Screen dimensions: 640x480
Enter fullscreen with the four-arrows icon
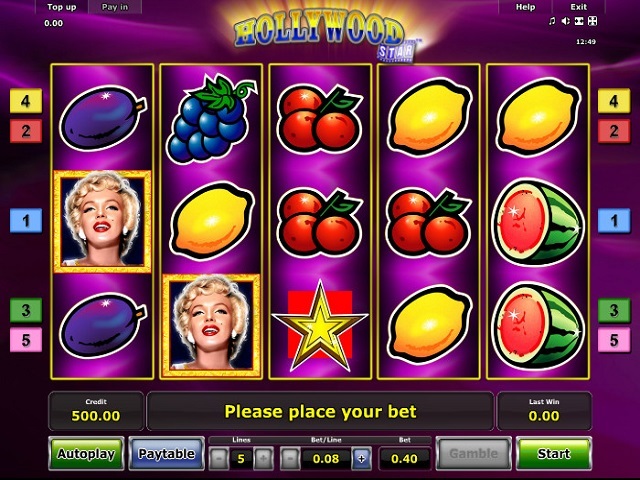tap(592, 21)
